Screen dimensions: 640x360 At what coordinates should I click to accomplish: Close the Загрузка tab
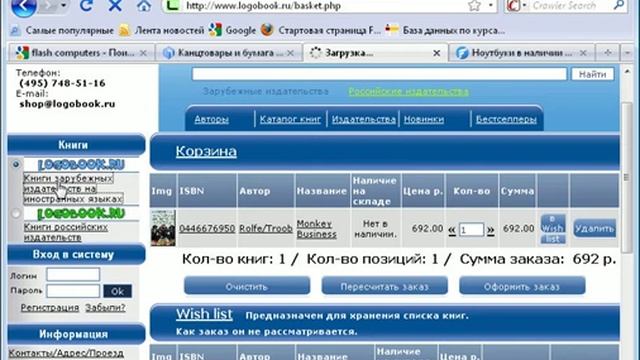coord(436,53)
